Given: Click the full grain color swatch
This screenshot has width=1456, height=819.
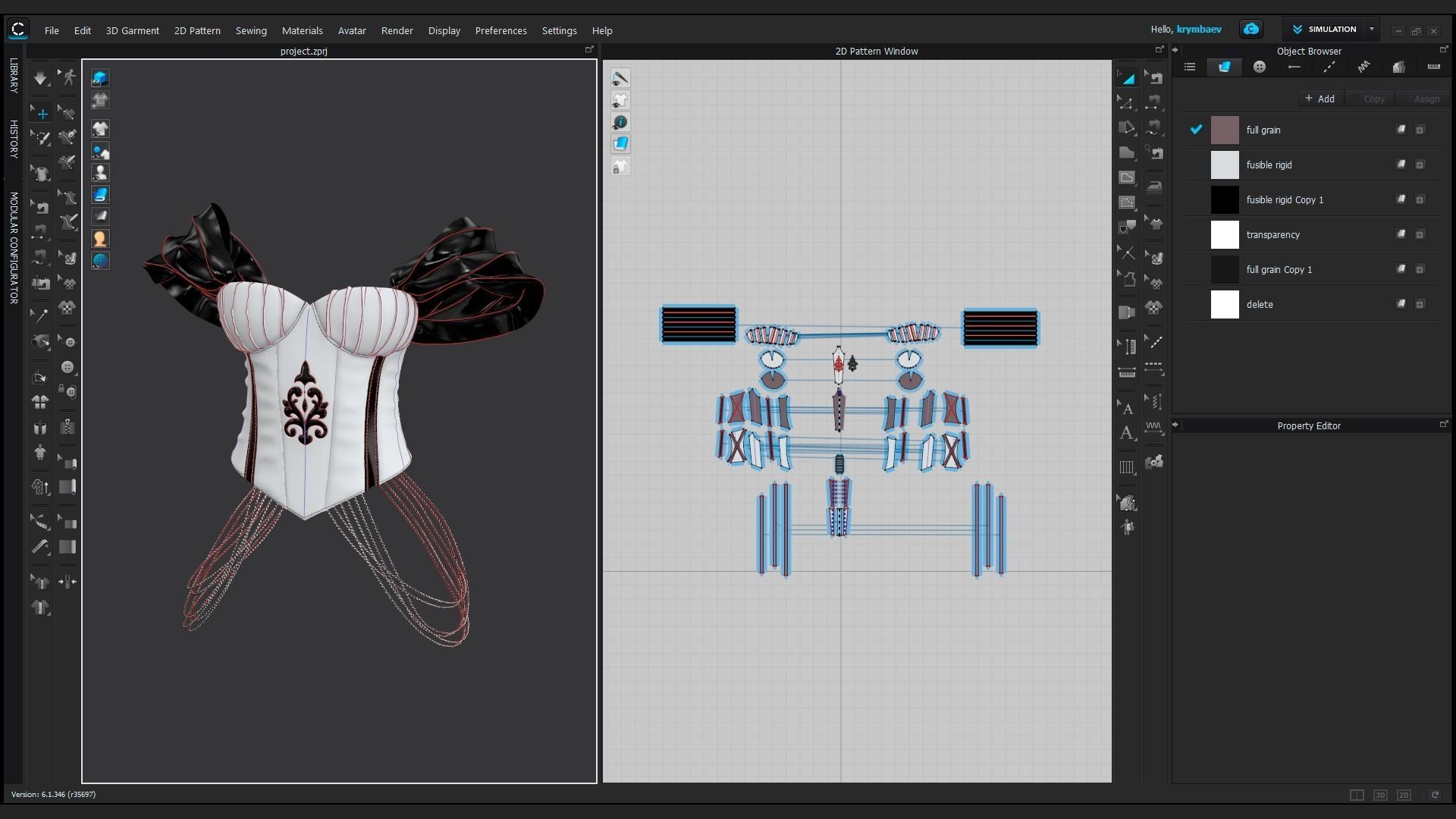Looking at the screenshot, I should [1225, 130].
